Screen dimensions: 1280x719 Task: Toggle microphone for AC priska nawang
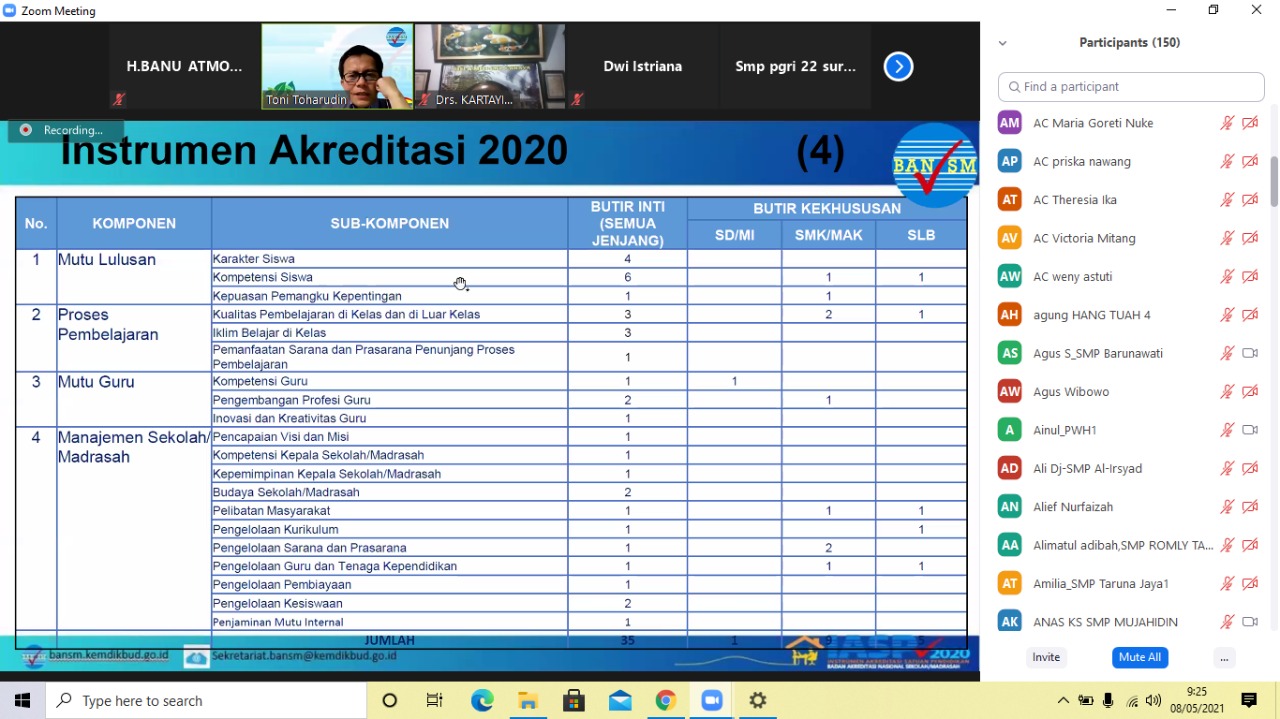[x=1227, y=161]
